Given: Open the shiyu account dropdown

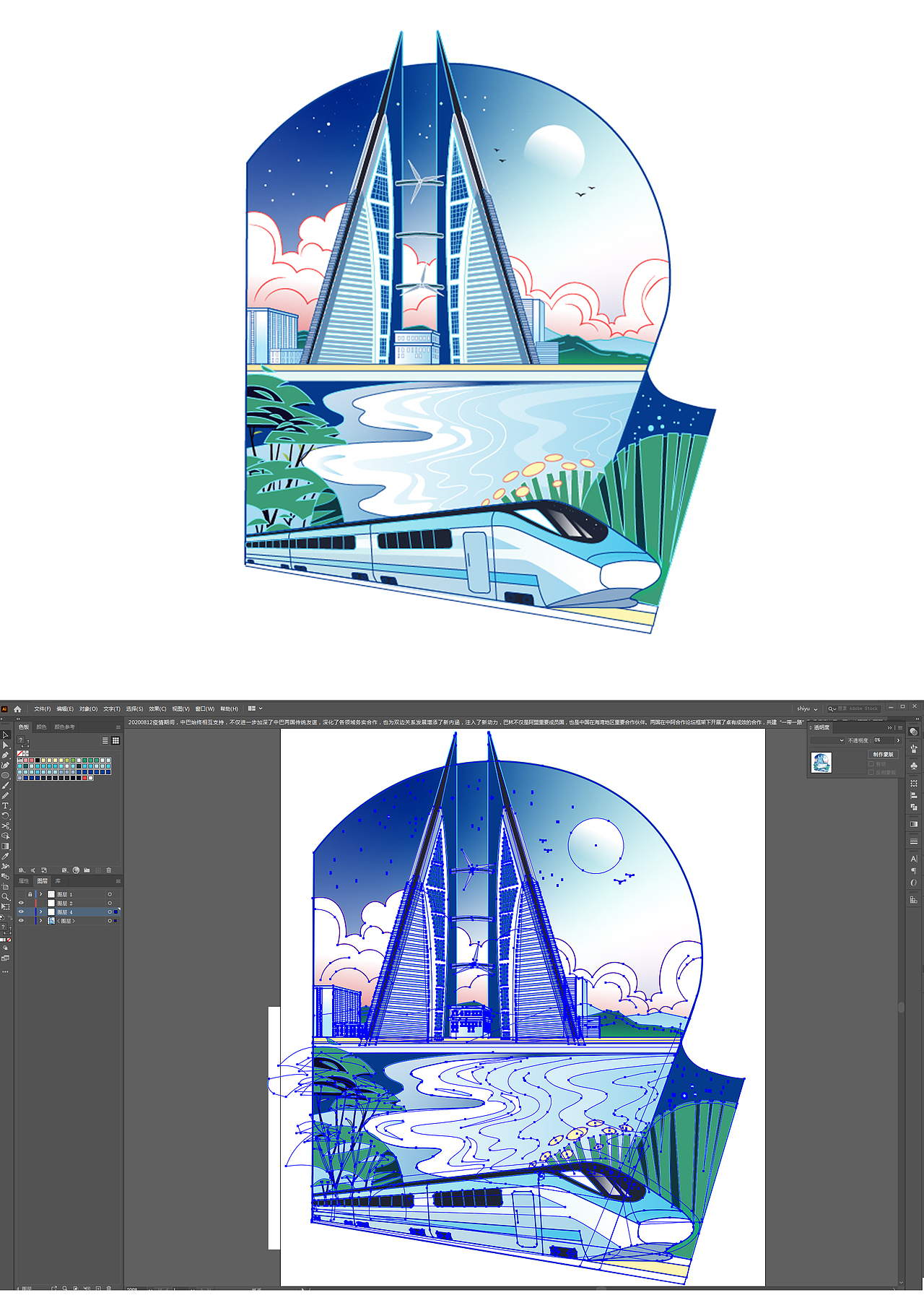Looking at the screenshot, I should [x=807, y=709].
